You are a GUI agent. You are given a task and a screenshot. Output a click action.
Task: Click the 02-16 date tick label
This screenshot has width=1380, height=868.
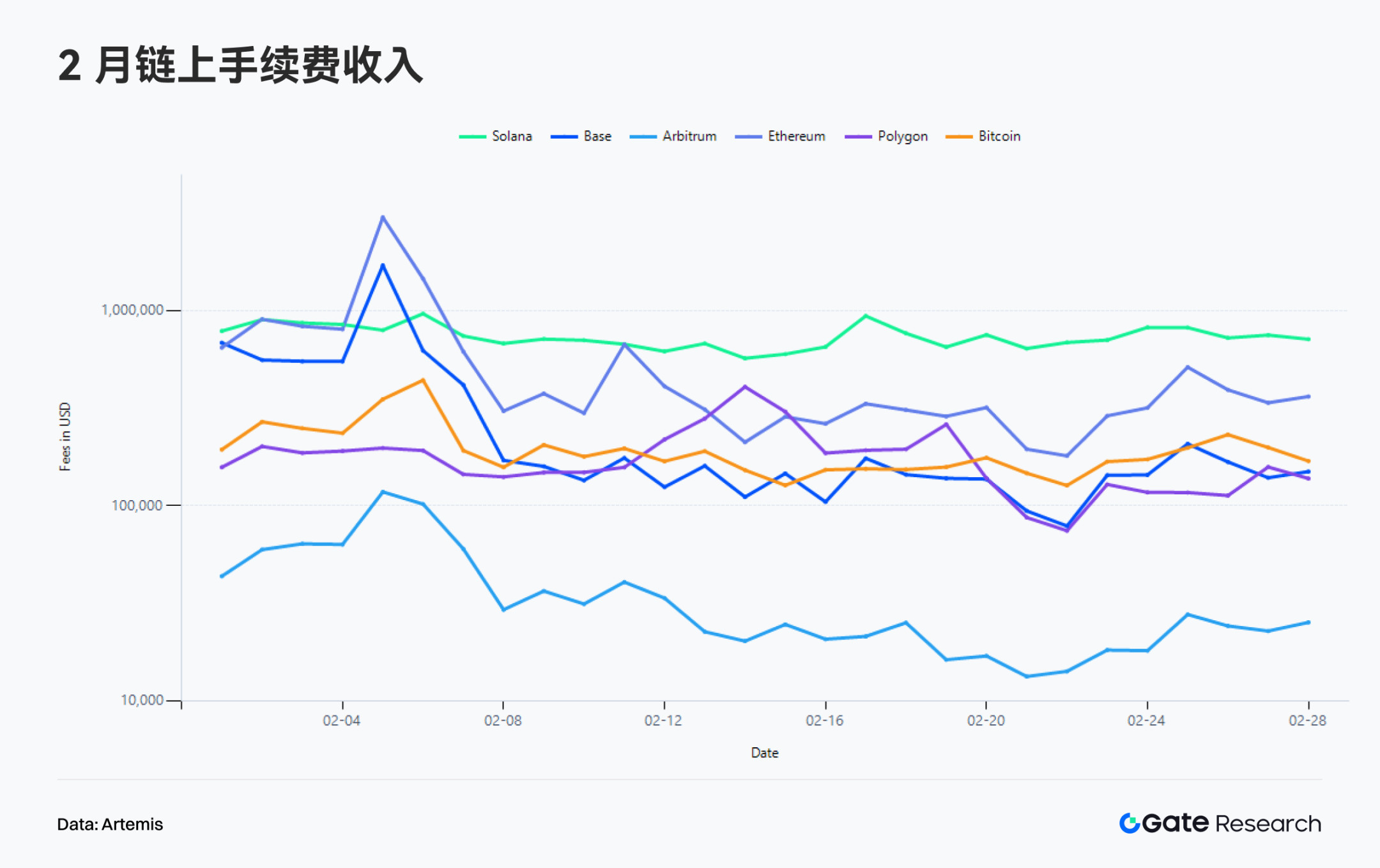(x=824, y=720)
